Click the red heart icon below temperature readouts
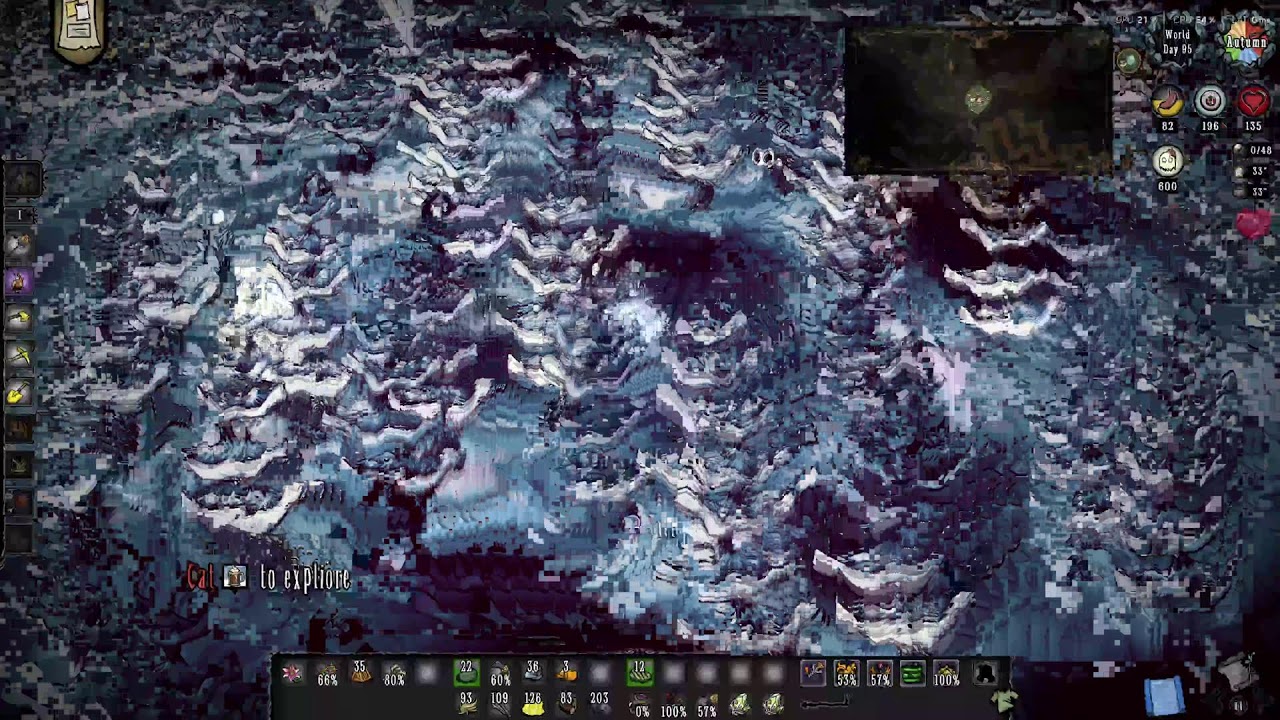This screenshot has height=720, width=1280. tap(1253, 224)
